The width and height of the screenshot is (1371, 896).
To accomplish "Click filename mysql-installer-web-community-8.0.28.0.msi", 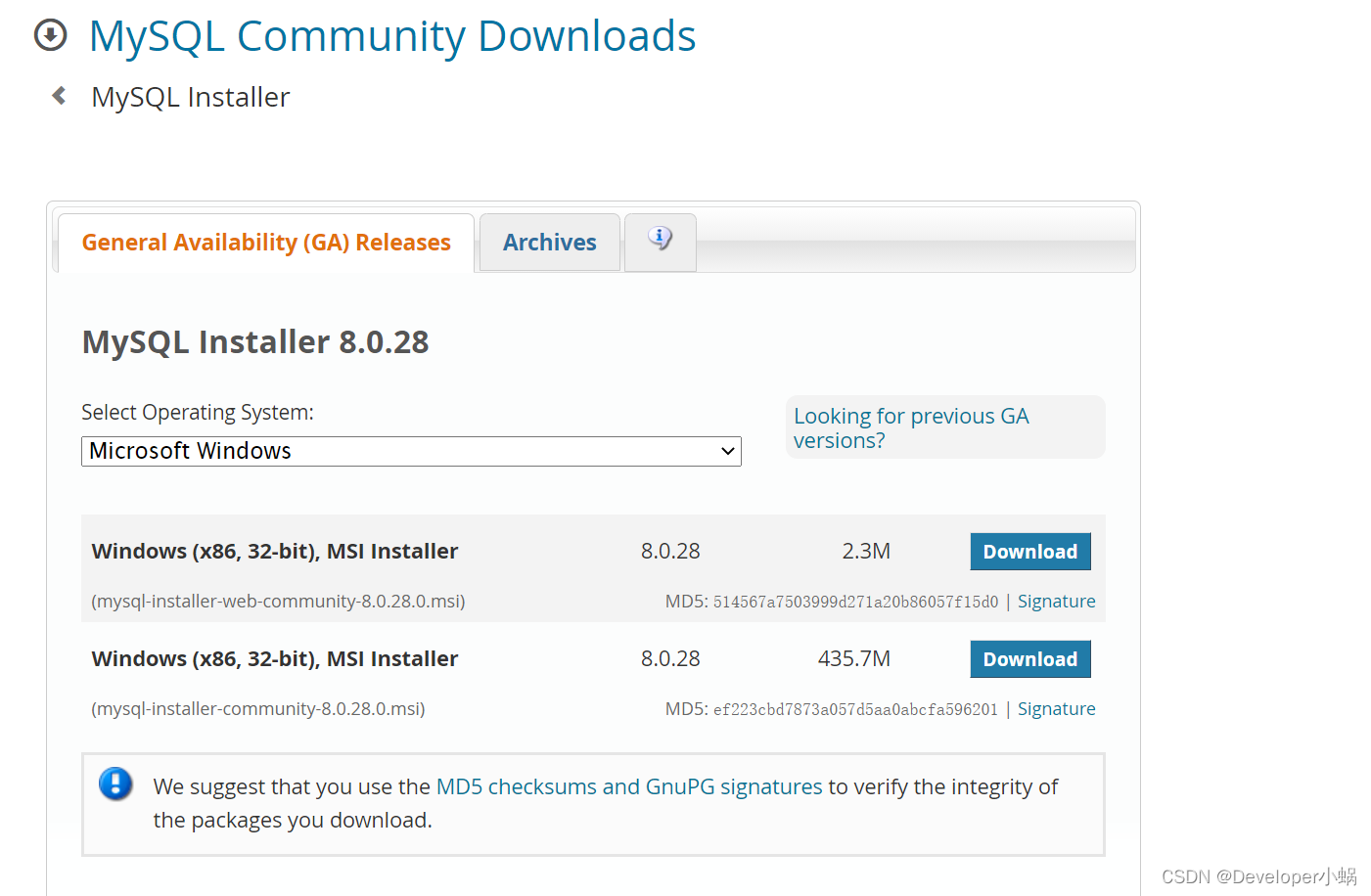I will (278, 602).
